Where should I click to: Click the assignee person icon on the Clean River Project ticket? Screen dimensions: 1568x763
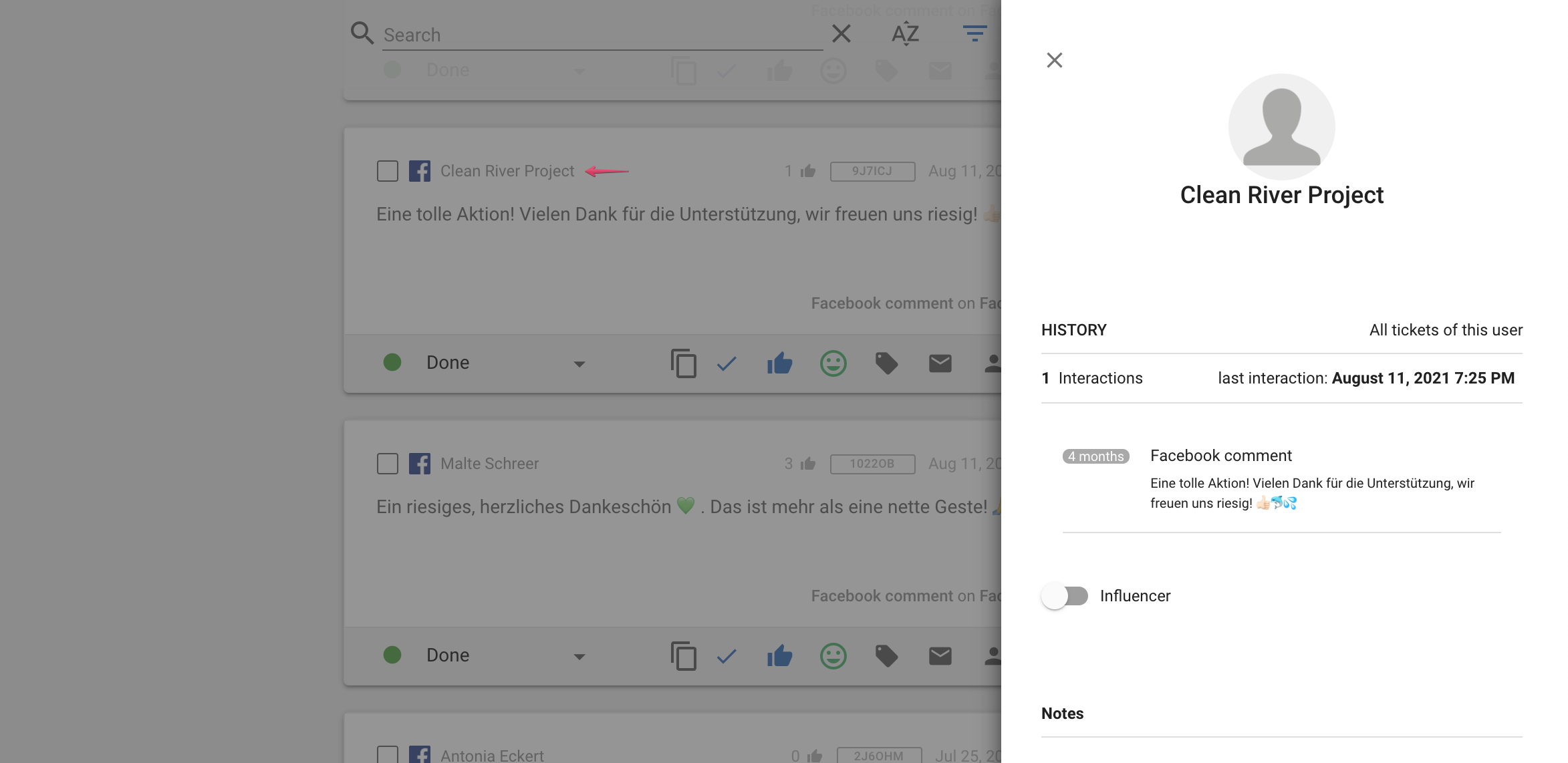coord(993,363)
